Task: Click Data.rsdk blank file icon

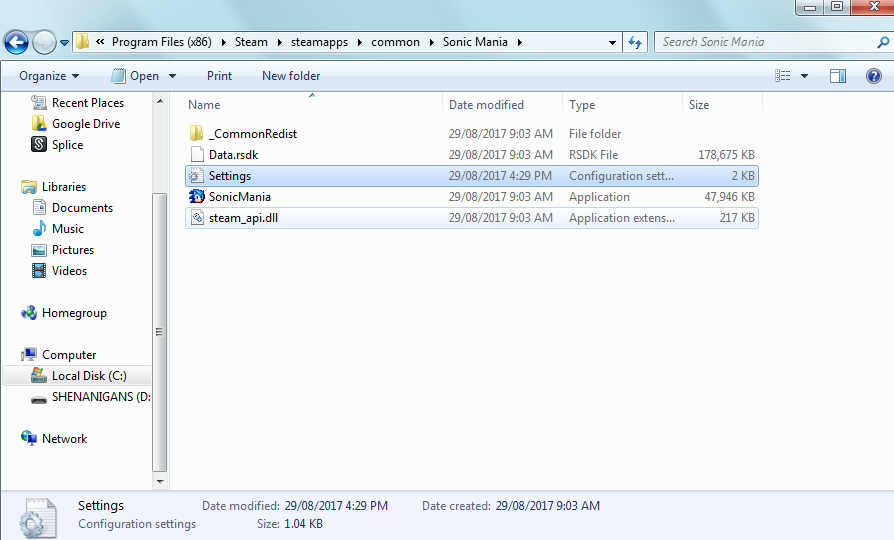Action: tap(197, 155)
